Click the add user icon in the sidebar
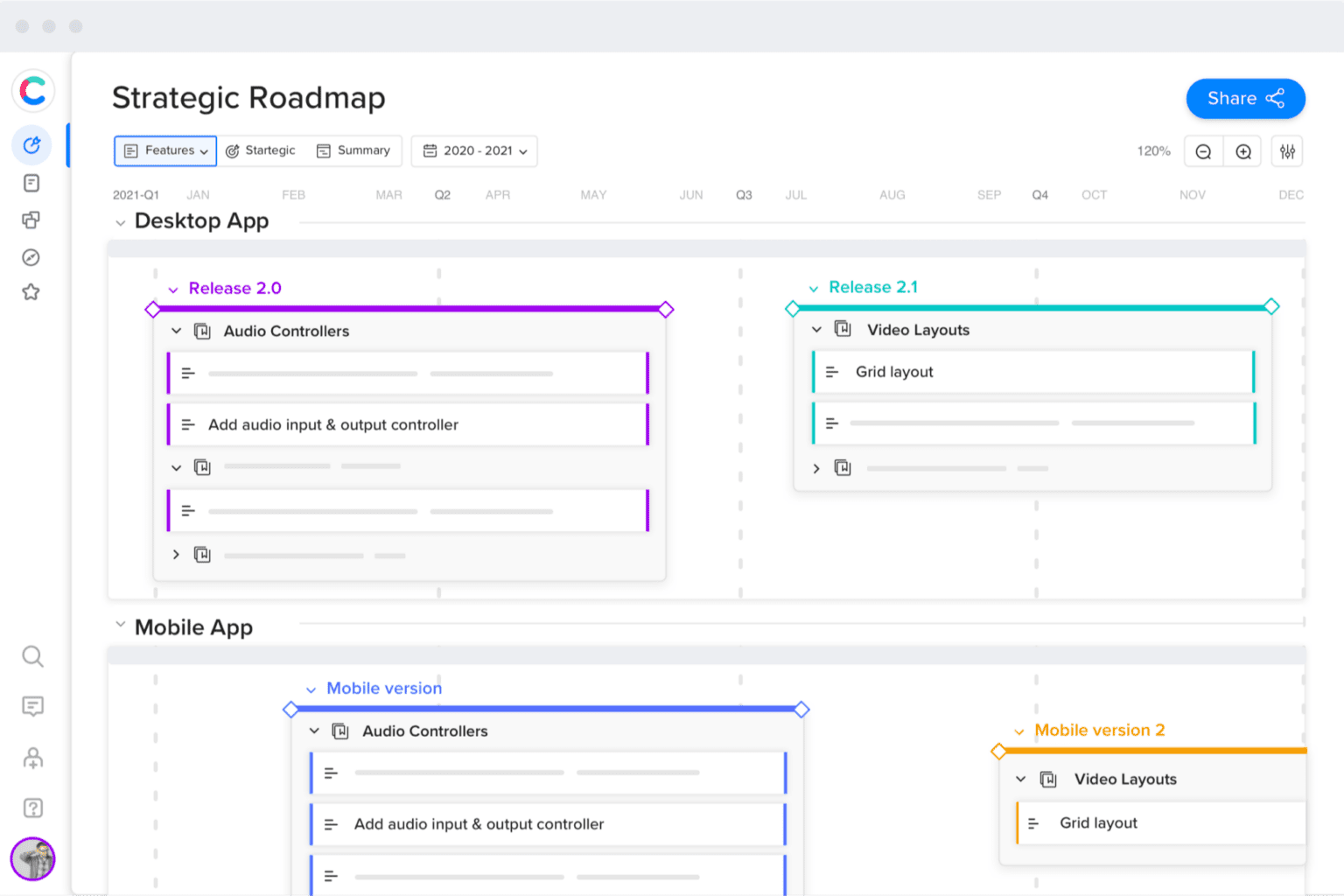This screenshot has width=1344, height=896. (32, 758)
